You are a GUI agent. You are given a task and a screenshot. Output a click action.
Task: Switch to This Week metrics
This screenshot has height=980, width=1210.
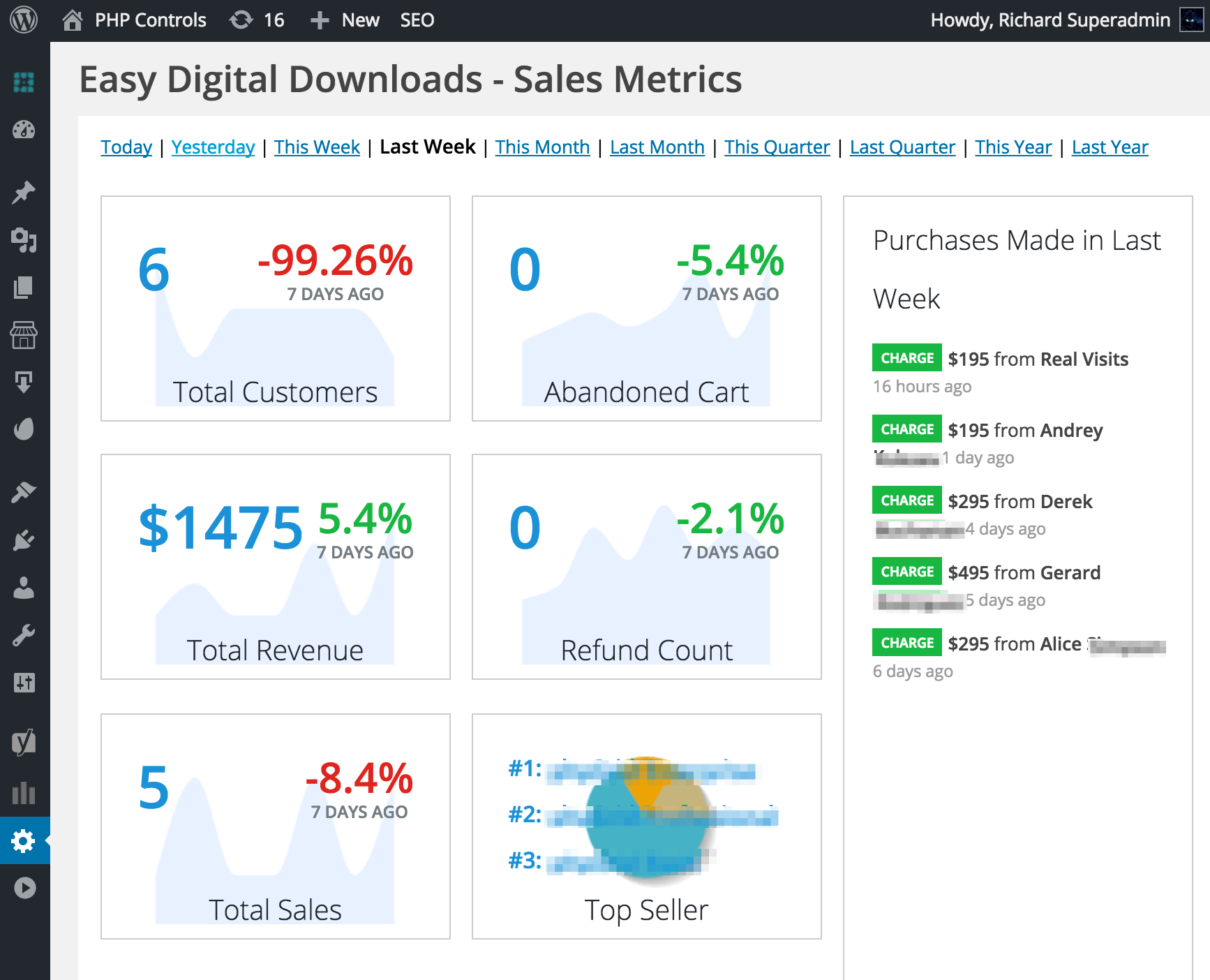coord(317,147)
